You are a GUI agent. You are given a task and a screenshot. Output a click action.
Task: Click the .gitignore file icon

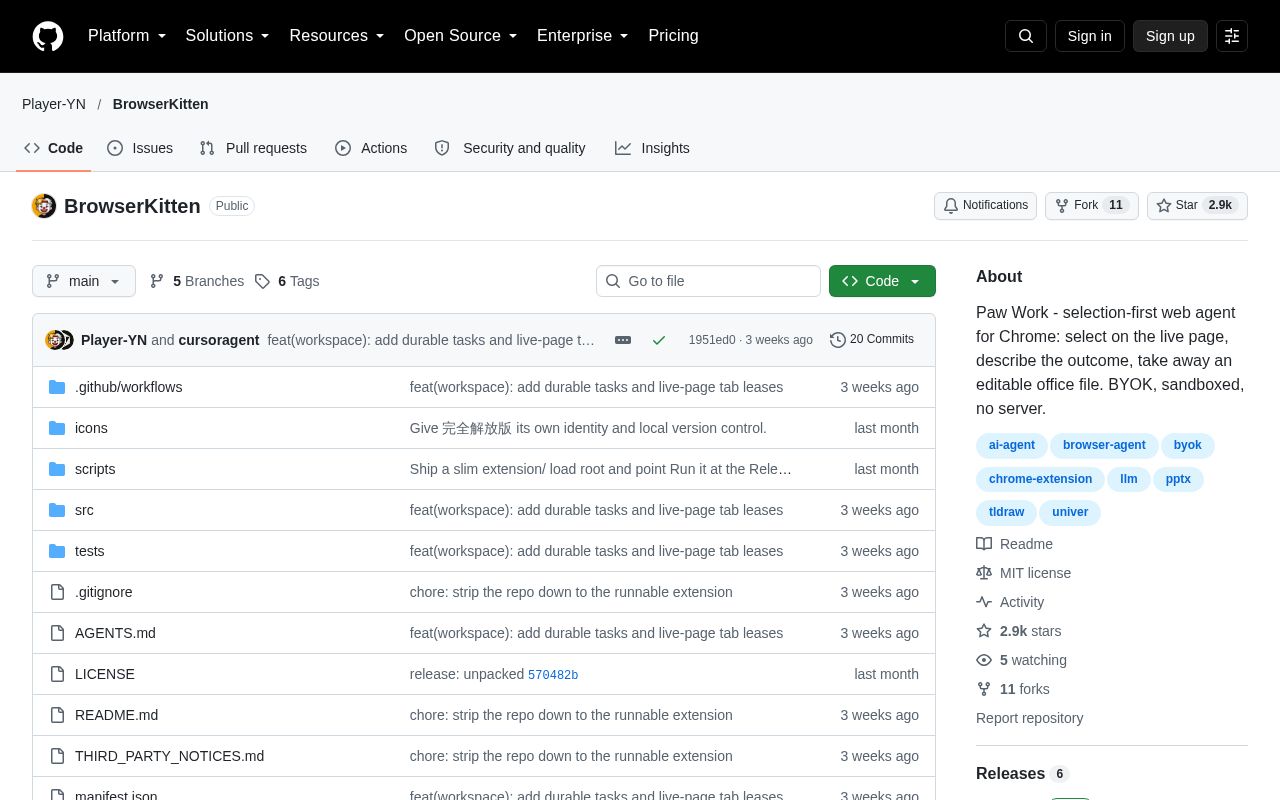click(x=57, y=592)
